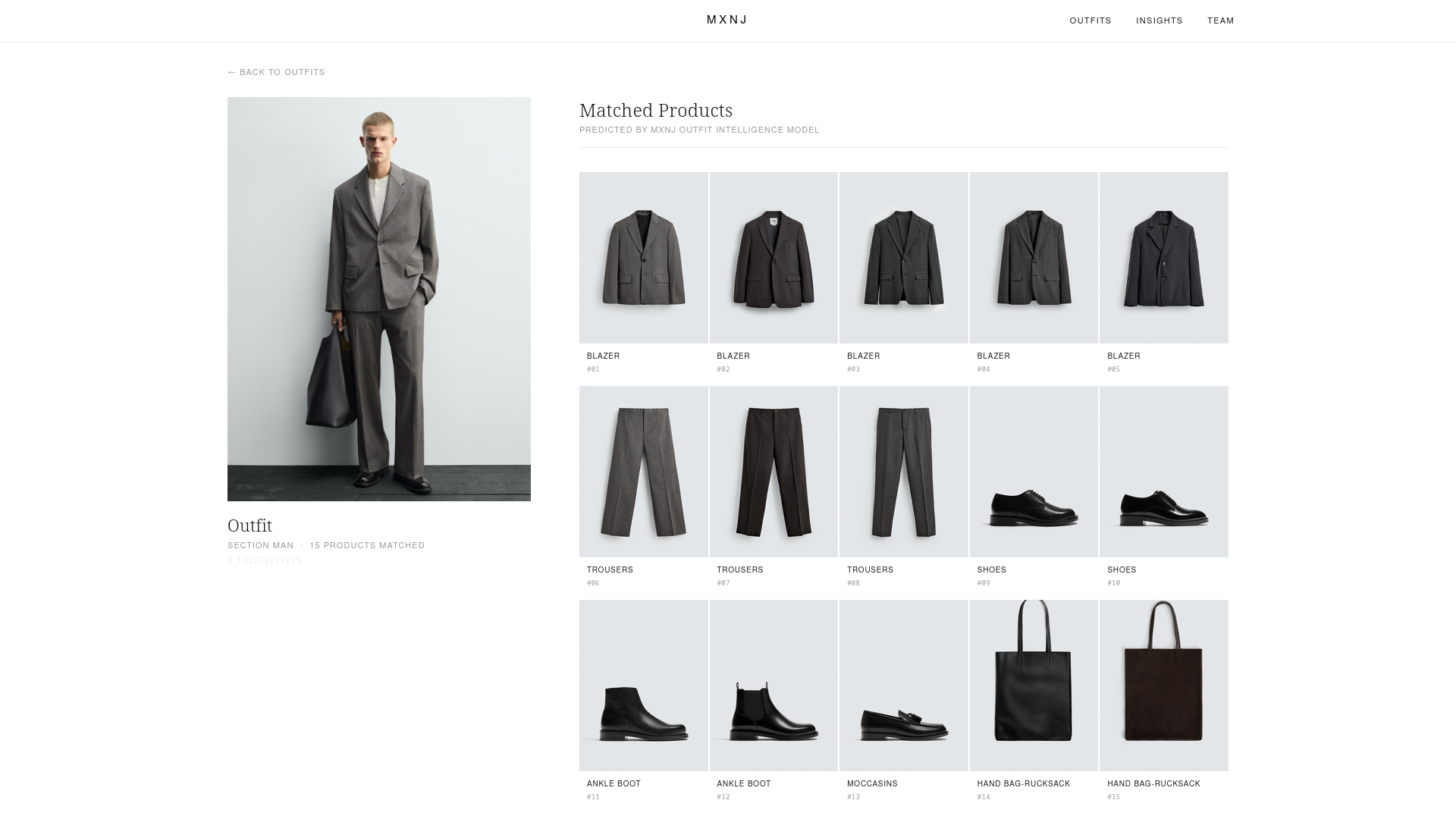The height and width of the screenshot is (819, 1456).
Task: Open the main outfit model photo
Action: (378, 299)
